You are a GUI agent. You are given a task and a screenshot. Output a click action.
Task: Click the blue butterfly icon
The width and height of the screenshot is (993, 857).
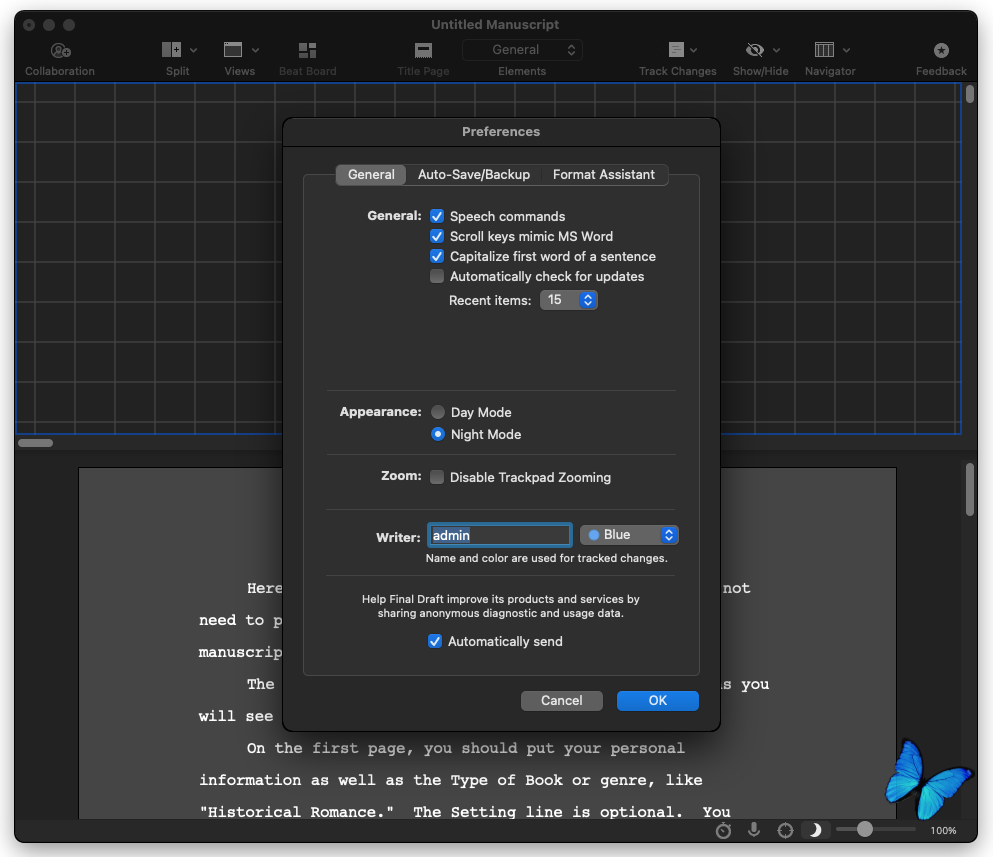[928, 779]
